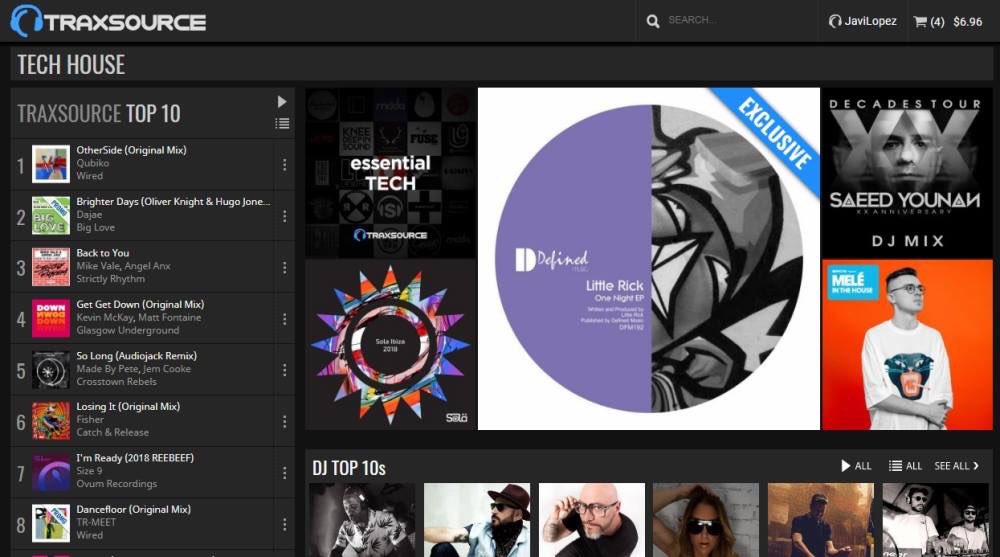The height and width of the screenshot is (557, 1000).
Task: Open the Little Rick One Night EP banner
Action: [649, 258]
